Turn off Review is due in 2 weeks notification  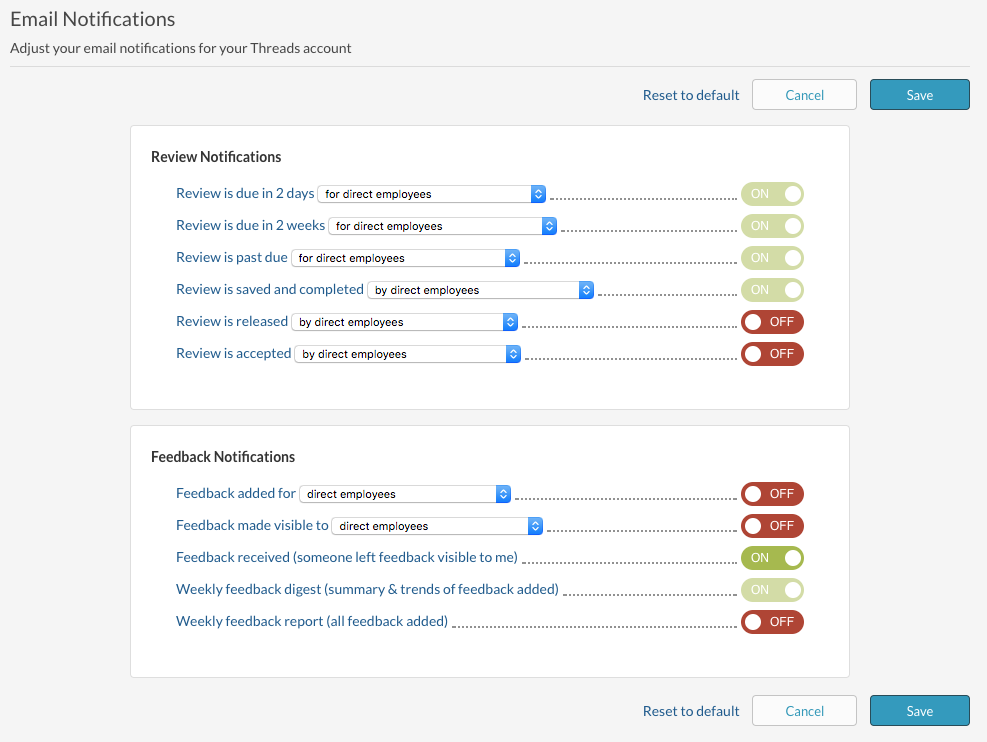point(772,226)
